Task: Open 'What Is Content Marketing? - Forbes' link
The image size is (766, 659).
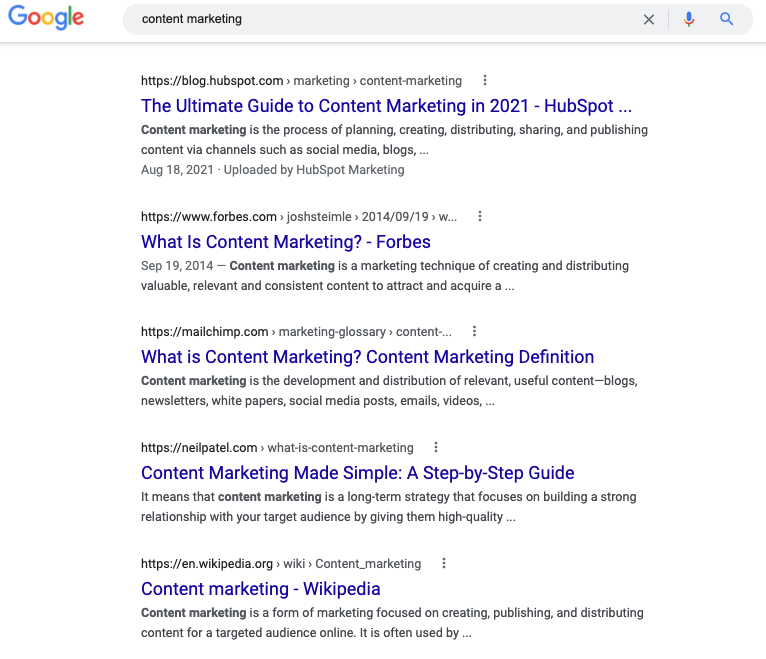Action: coord(286,242)
